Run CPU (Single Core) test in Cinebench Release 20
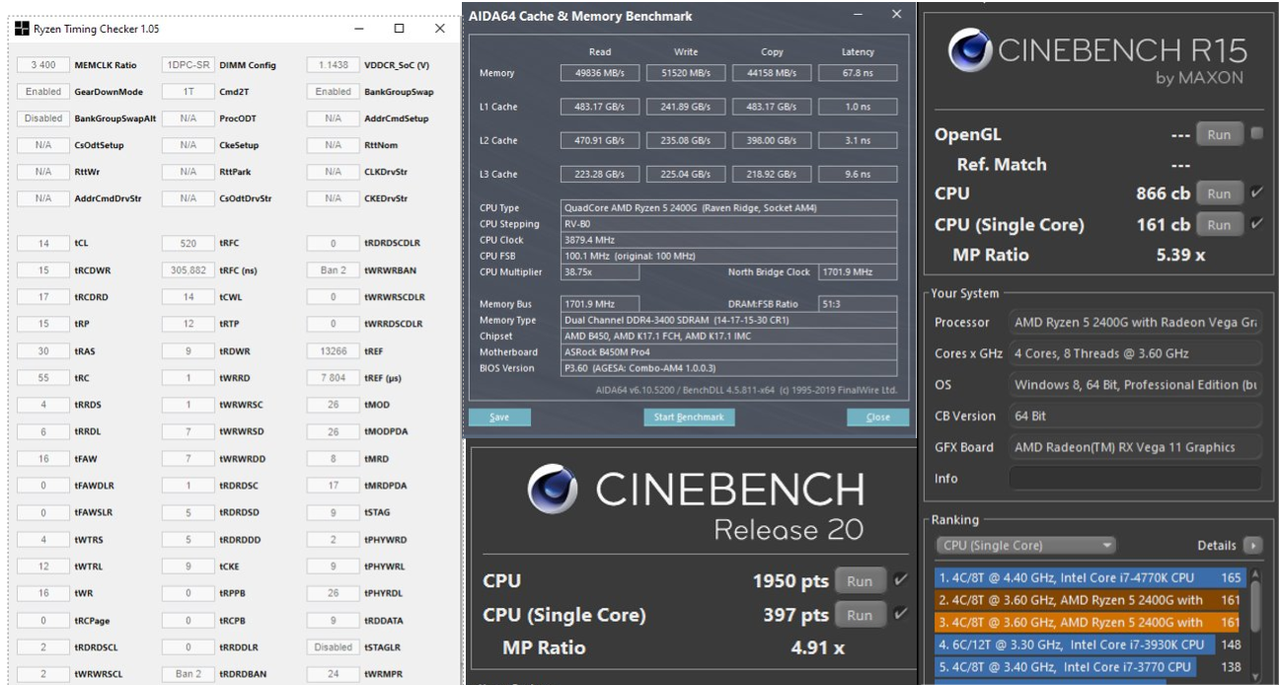Viewport: 1280px width, 685px height. (x=860, y=615)
